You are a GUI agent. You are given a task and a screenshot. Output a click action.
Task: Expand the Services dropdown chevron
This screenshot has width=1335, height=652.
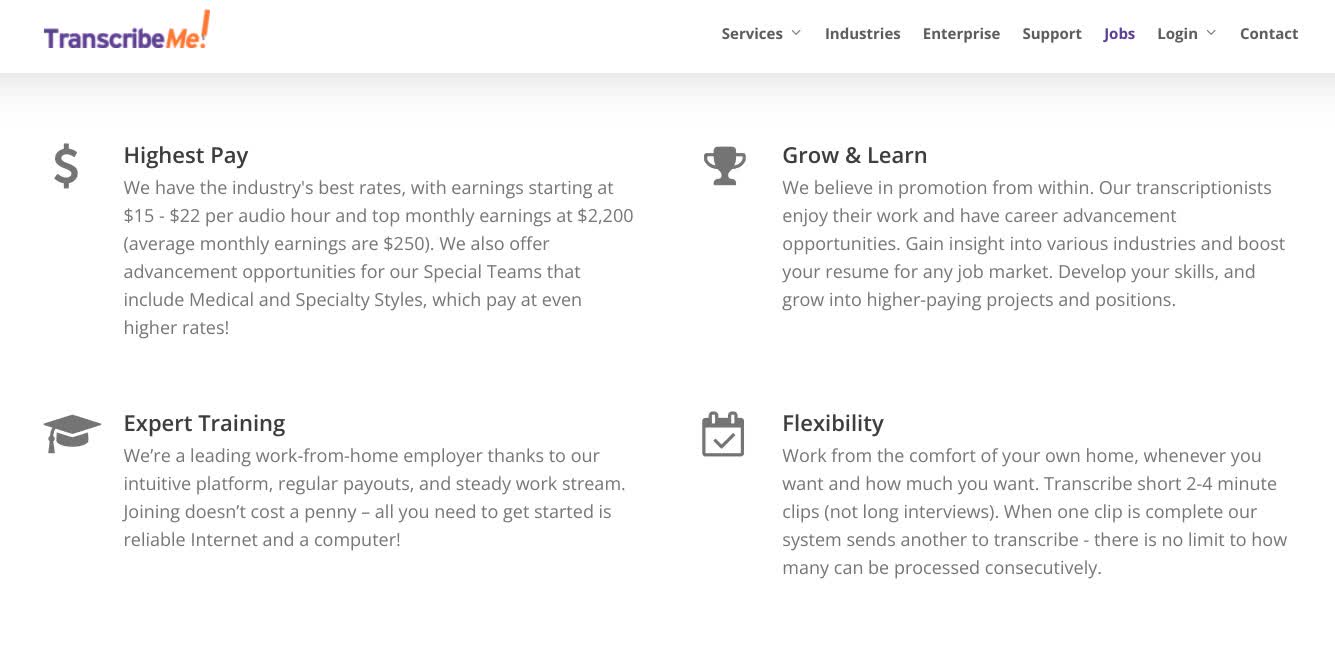point(796,33)
